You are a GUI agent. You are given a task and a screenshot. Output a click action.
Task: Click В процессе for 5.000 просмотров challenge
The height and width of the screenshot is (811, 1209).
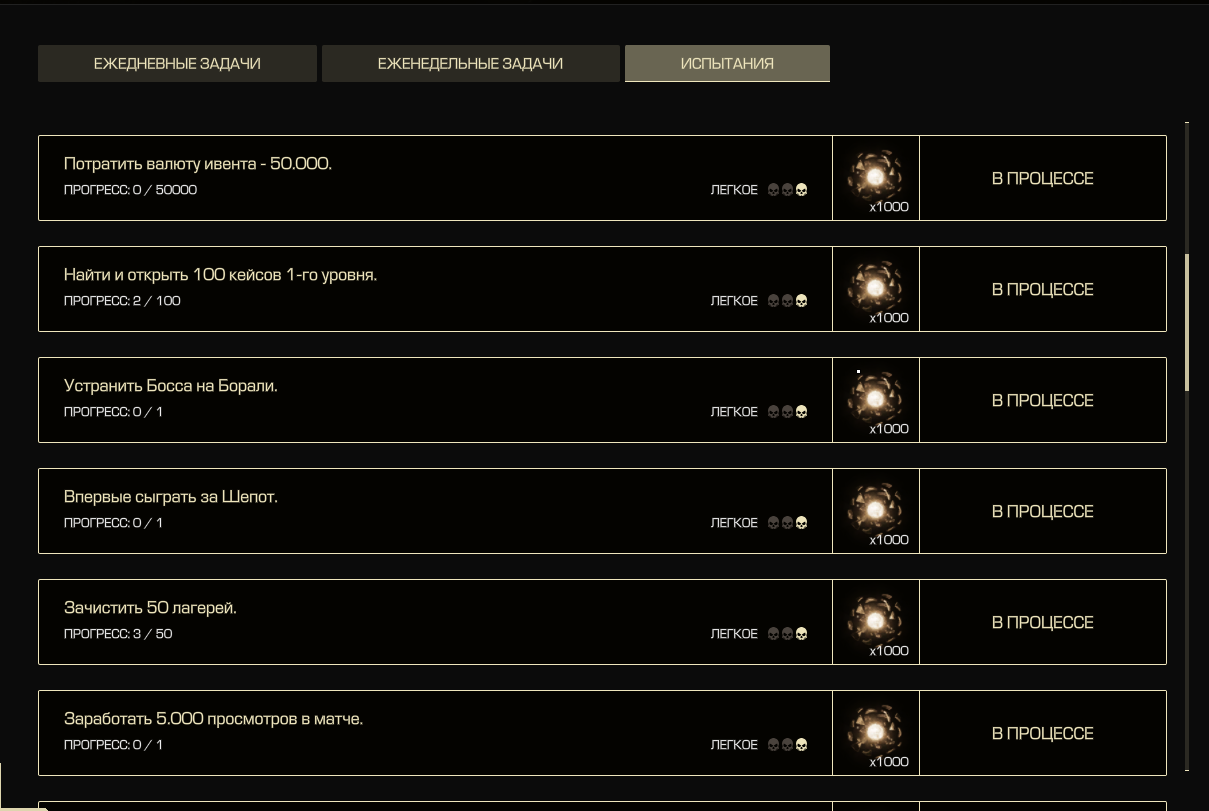tap(1043, 733)
